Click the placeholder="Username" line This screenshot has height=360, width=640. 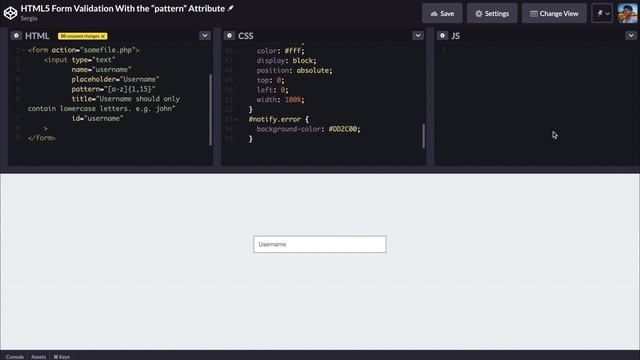click(116, 79)
